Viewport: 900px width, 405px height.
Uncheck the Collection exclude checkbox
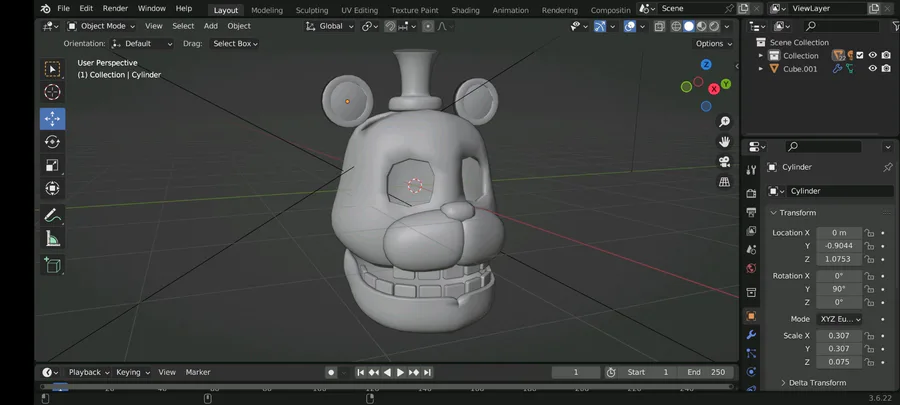(x=860, y=56)
